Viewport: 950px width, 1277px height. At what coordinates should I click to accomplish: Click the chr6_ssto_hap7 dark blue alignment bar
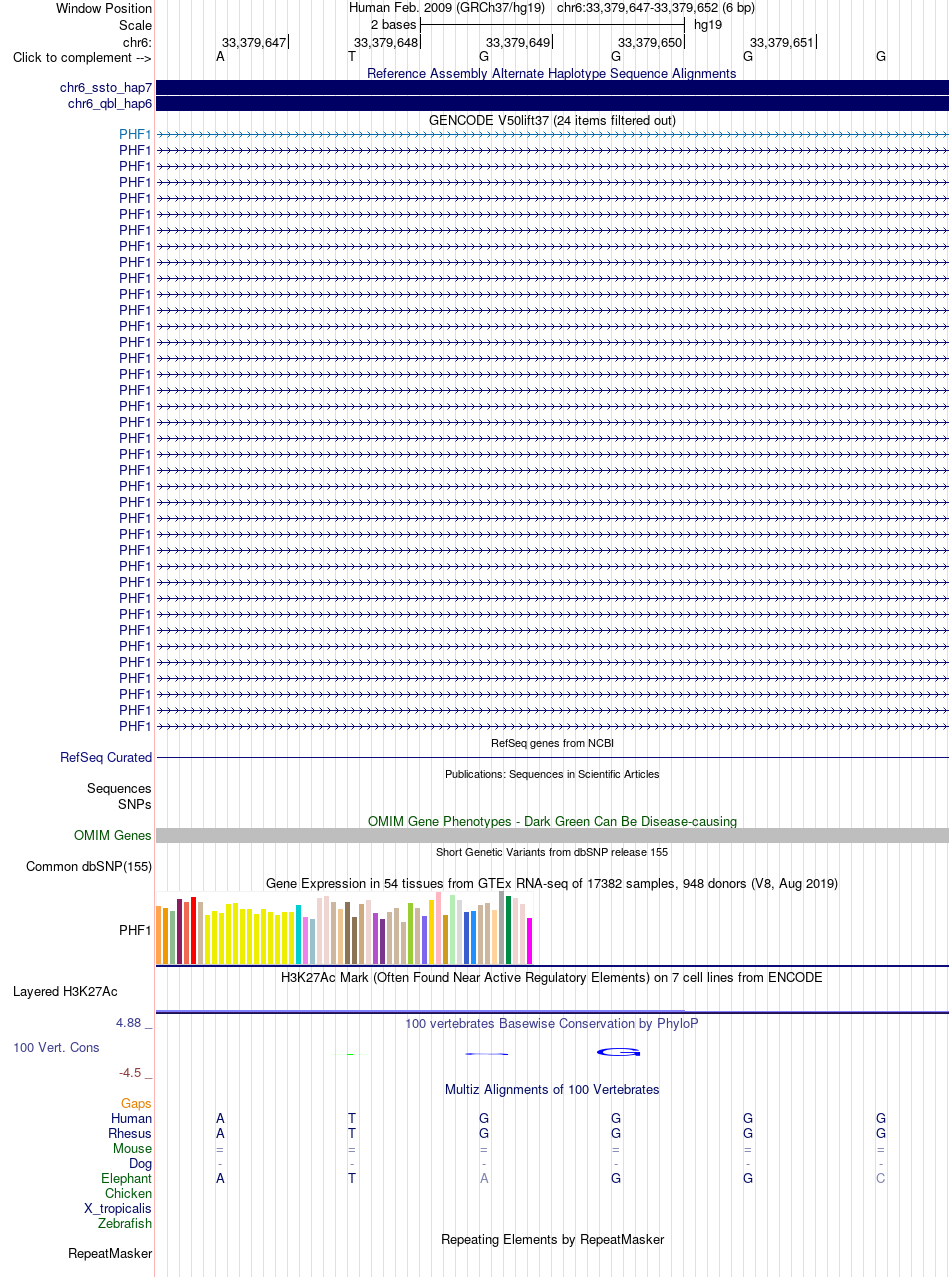(x=552, y=88)
